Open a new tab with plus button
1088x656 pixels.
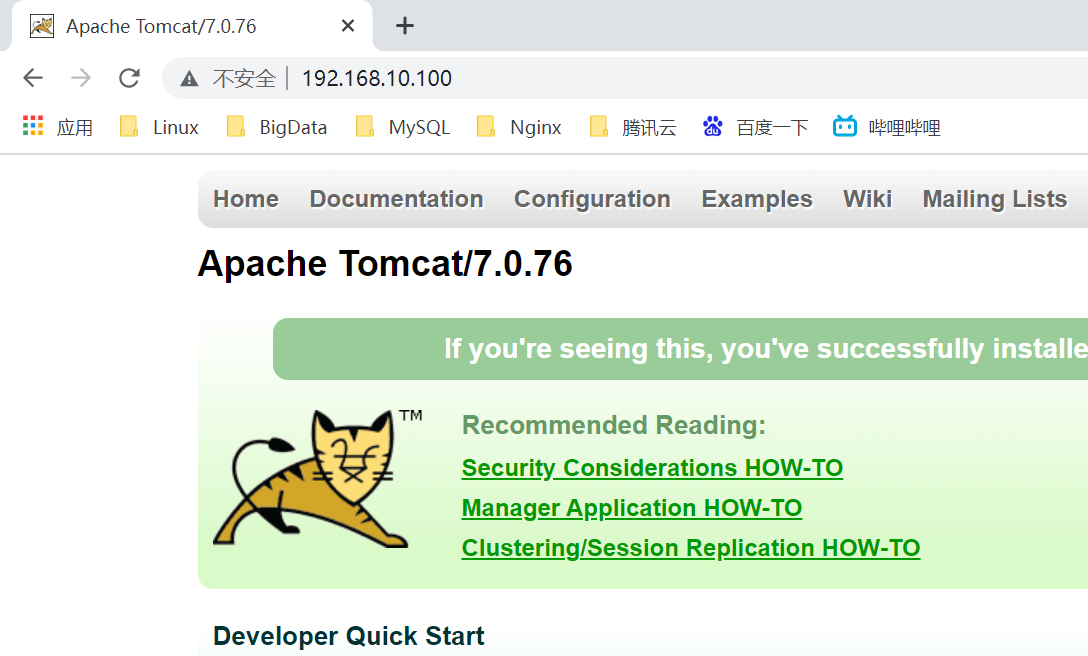click(405, 26)
